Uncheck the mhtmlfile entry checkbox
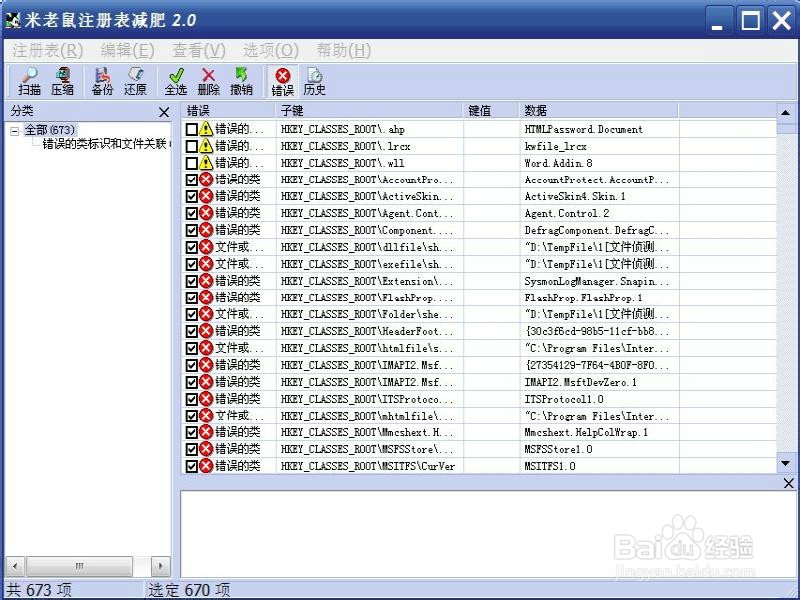Image resolution: width=800 pixels, height=600 pixels. pos(191,415)
